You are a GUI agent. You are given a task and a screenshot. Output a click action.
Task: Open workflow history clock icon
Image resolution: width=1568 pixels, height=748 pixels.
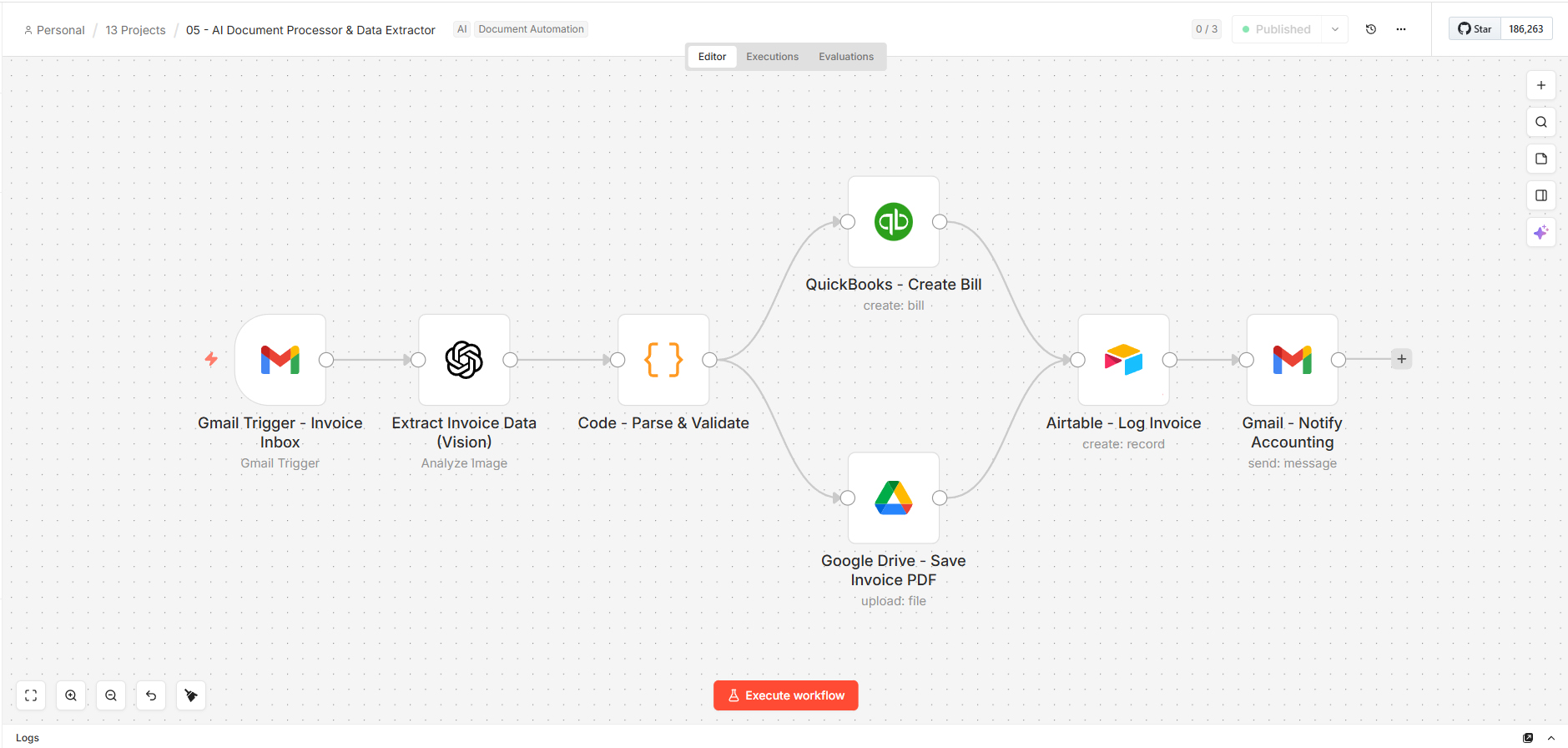tap(1371, 29)
